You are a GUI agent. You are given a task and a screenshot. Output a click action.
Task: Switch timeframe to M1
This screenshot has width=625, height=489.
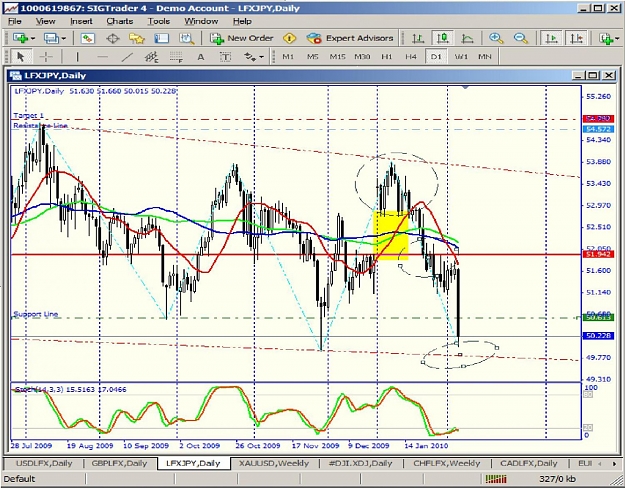pos(288,57)
